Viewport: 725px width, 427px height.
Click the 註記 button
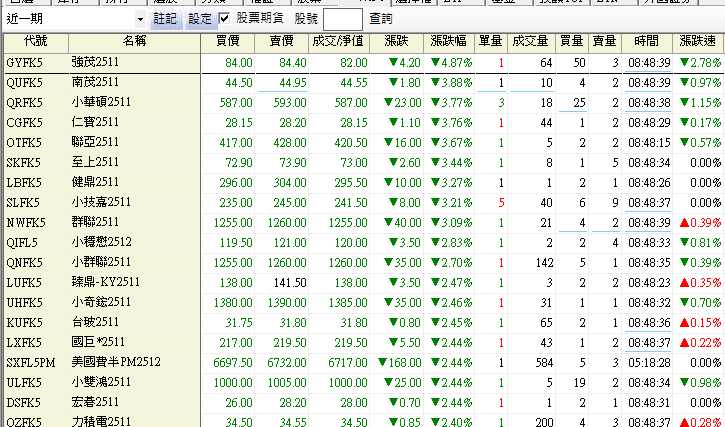pos(167,19)
